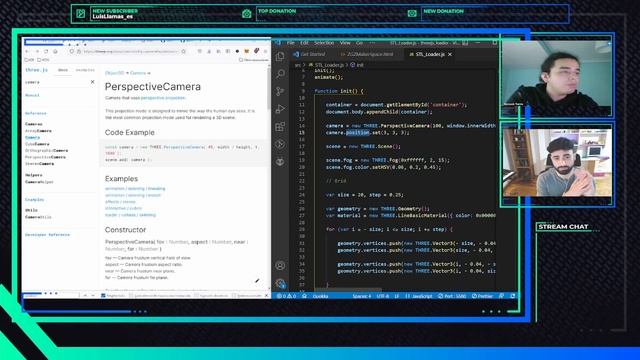Select the docs tab in three.js sidebar
Image resolution: width=640 pixels, height=360 pixels.
point(63,70)
